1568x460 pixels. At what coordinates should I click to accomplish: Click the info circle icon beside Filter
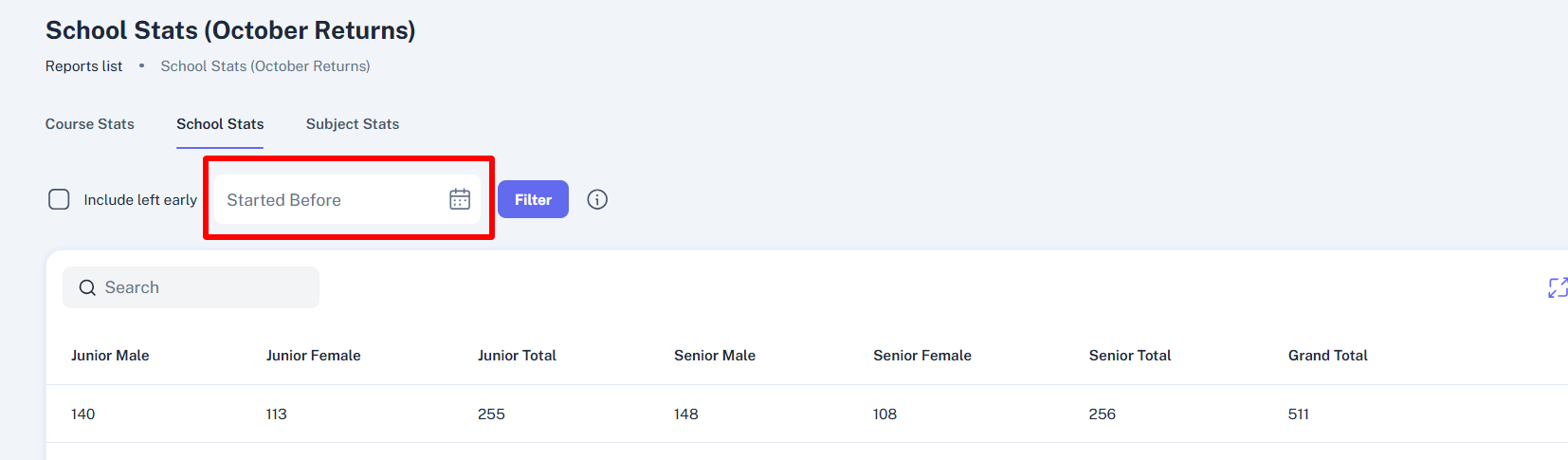coord(597,199)
